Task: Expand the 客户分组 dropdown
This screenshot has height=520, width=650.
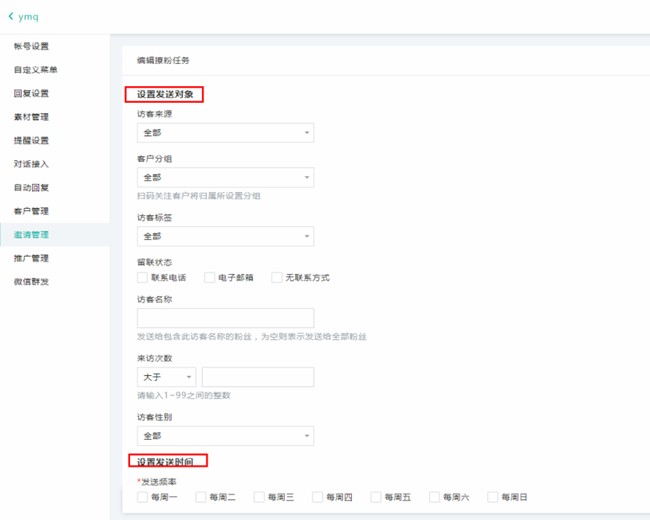Action: 225,178
